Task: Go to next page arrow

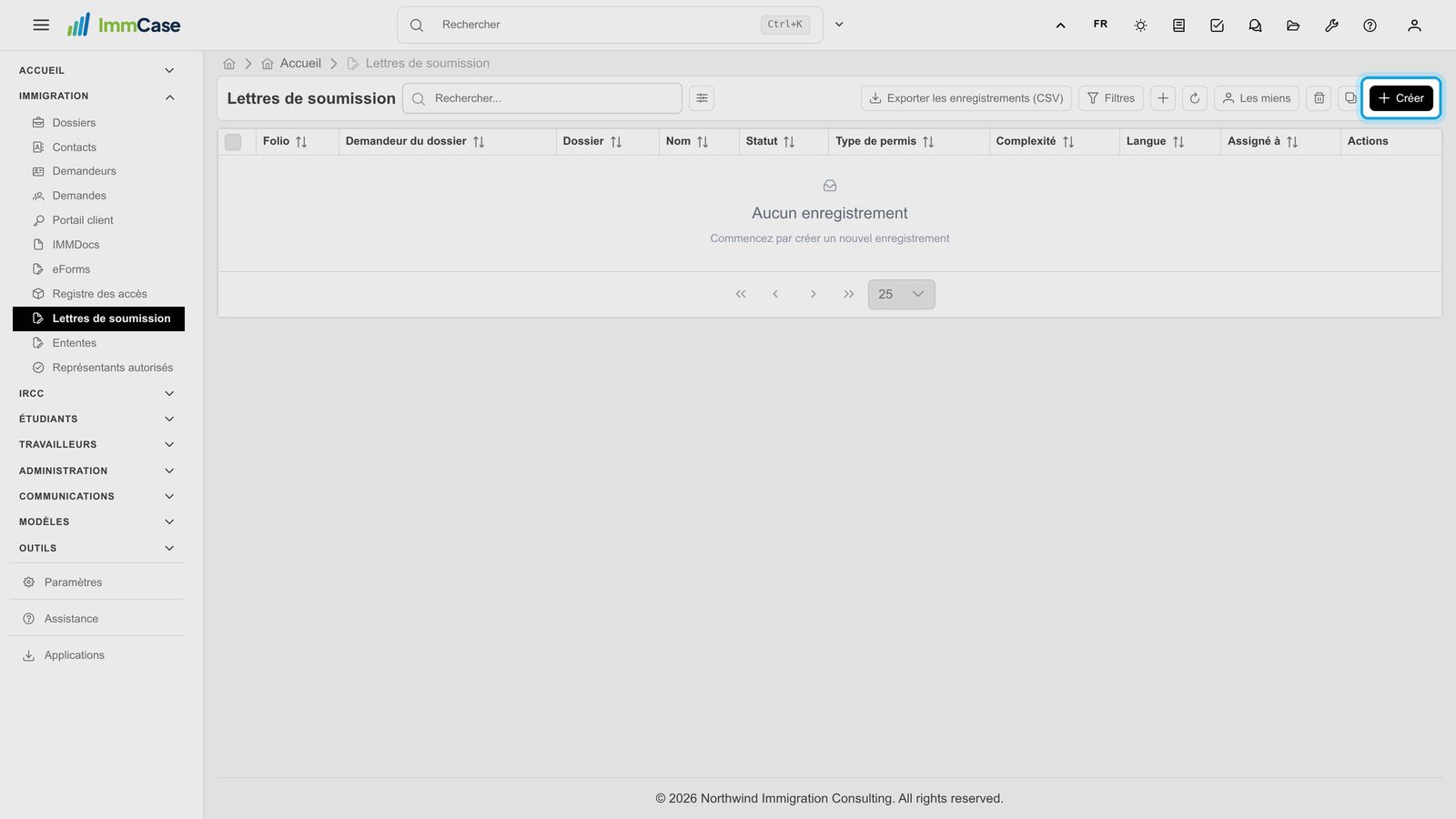Action: click(813, 294)
